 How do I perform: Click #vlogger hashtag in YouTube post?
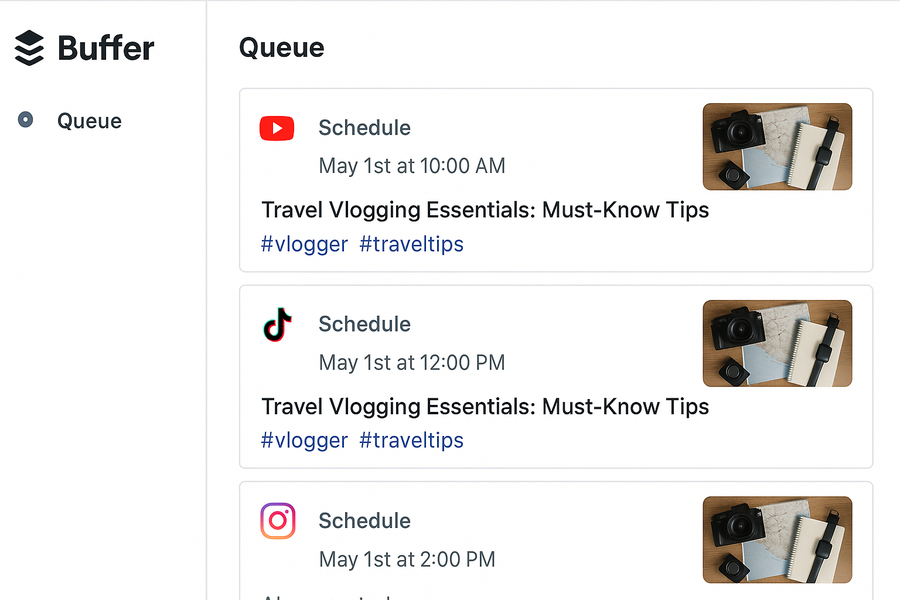tap(304, 244)
